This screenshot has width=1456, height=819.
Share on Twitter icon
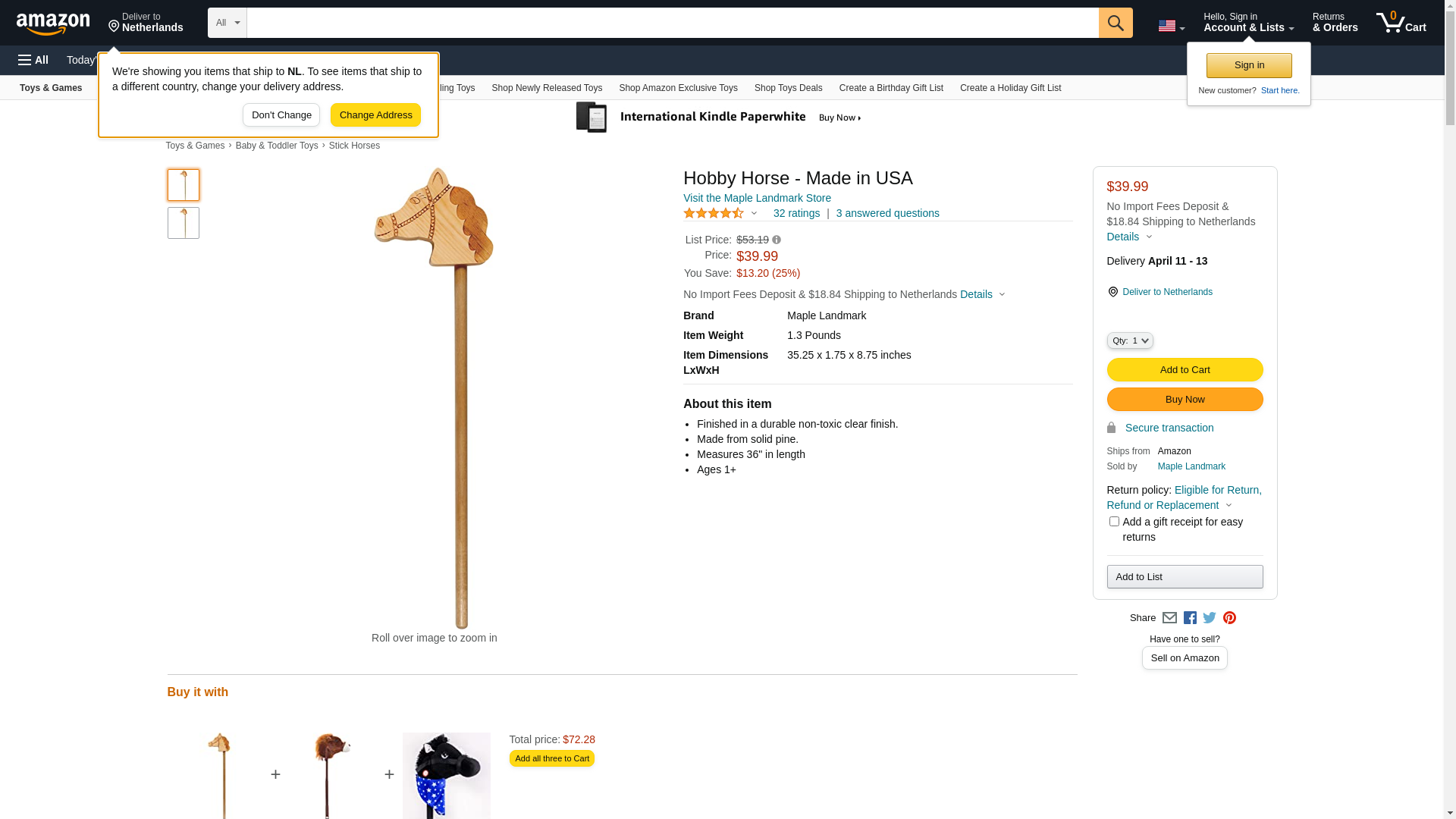point(1210,618)
